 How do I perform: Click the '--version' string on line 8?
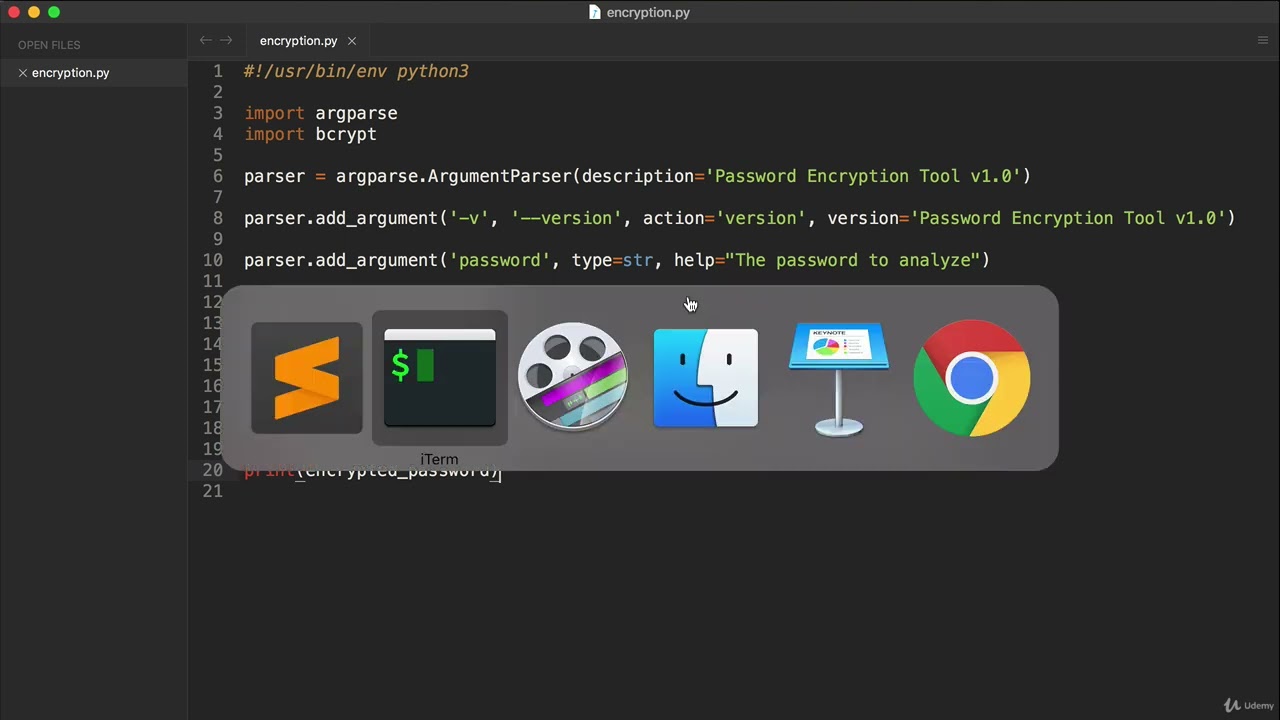click(x=567, y=218)
